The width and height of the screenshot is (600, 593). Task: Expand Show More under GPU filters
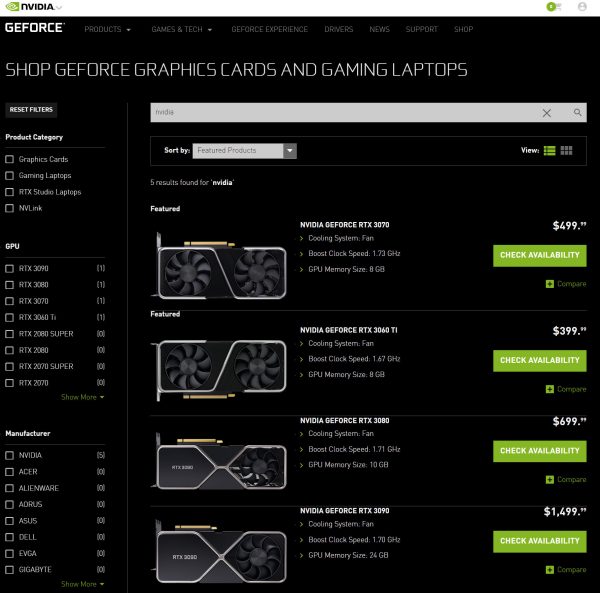point(82,397)
